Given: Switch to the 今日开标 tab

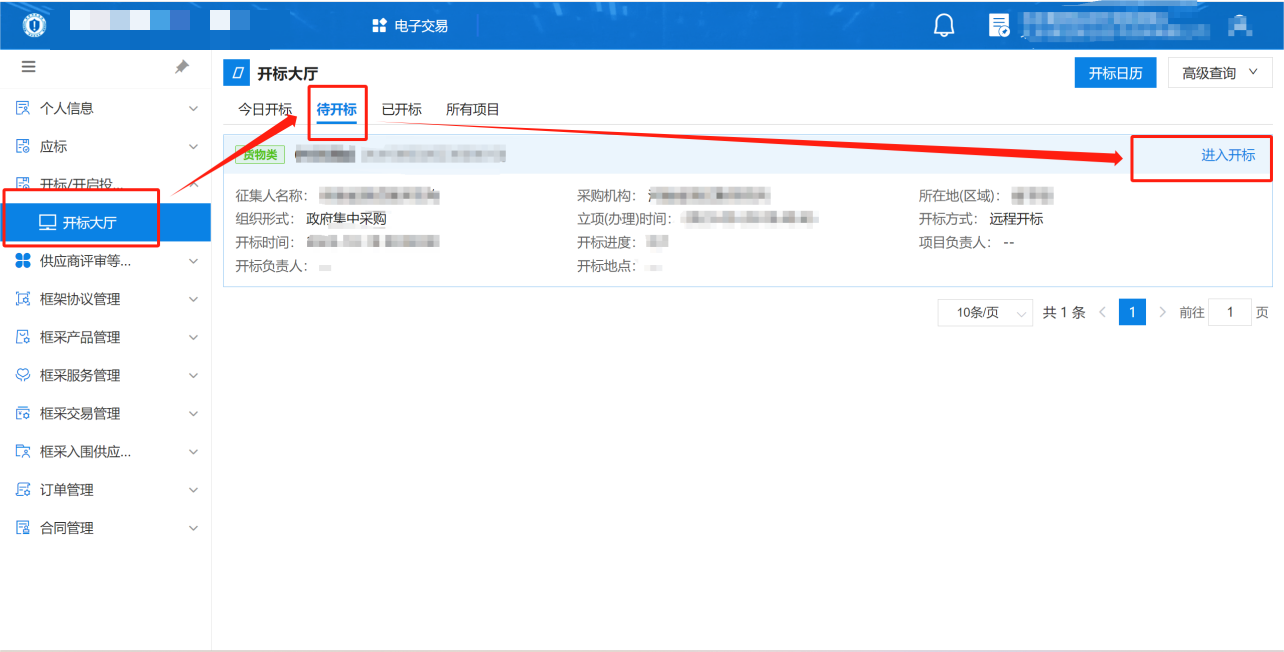Looking at the screenshot, I should (265, 109).
